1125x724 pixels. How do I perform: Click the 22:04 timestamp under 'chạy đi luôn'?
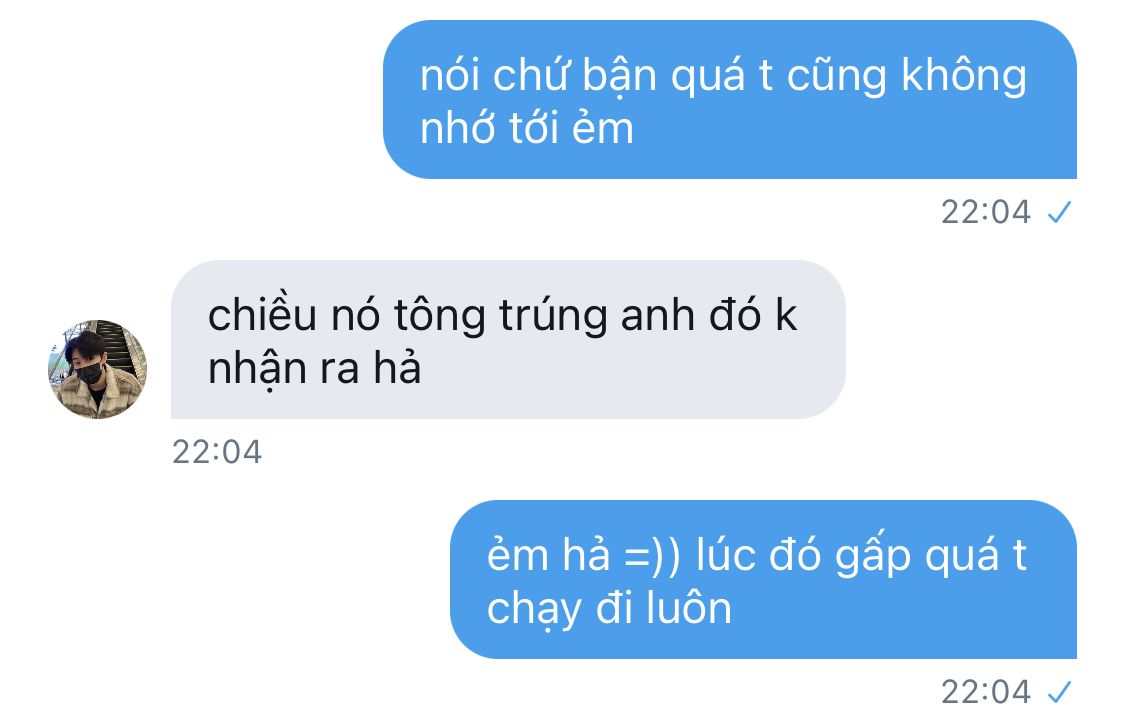click(x=985, y=692)
